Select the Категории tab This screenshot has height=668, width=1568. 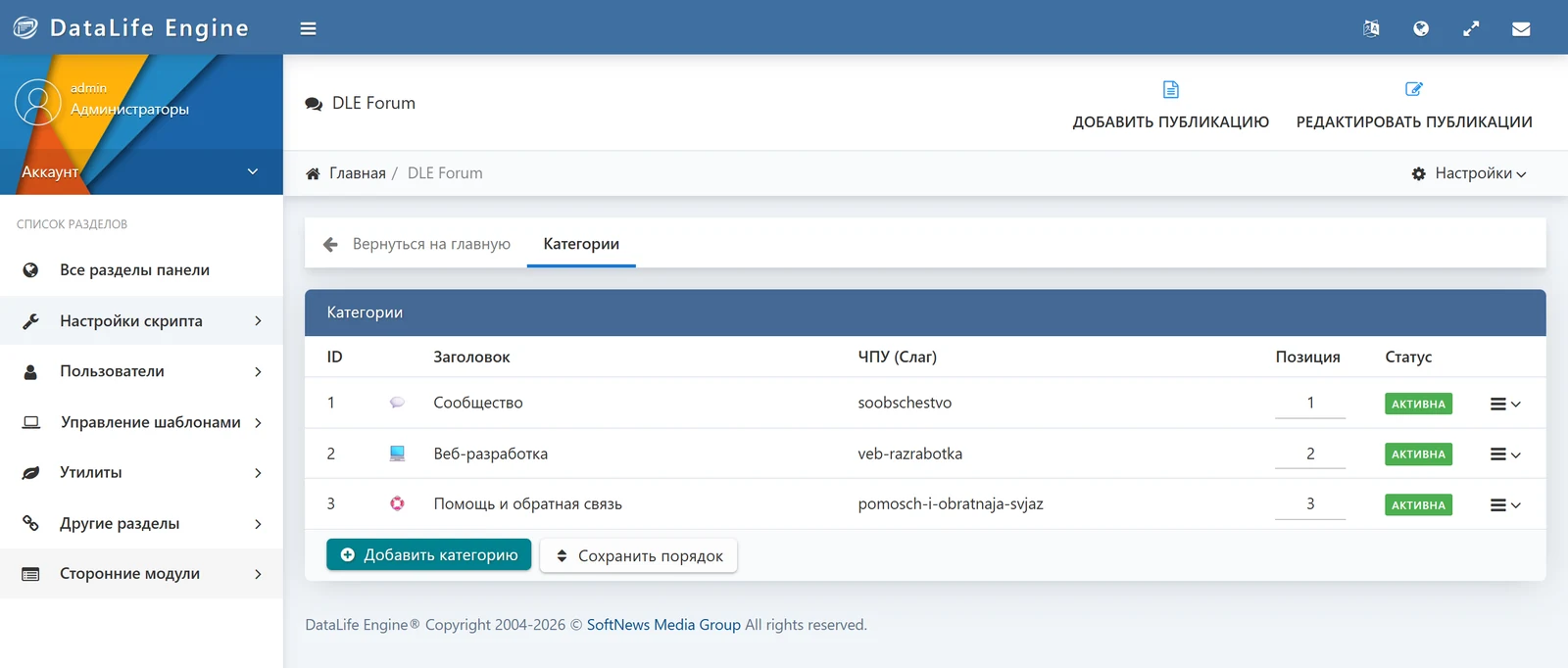tap(581, 244)
